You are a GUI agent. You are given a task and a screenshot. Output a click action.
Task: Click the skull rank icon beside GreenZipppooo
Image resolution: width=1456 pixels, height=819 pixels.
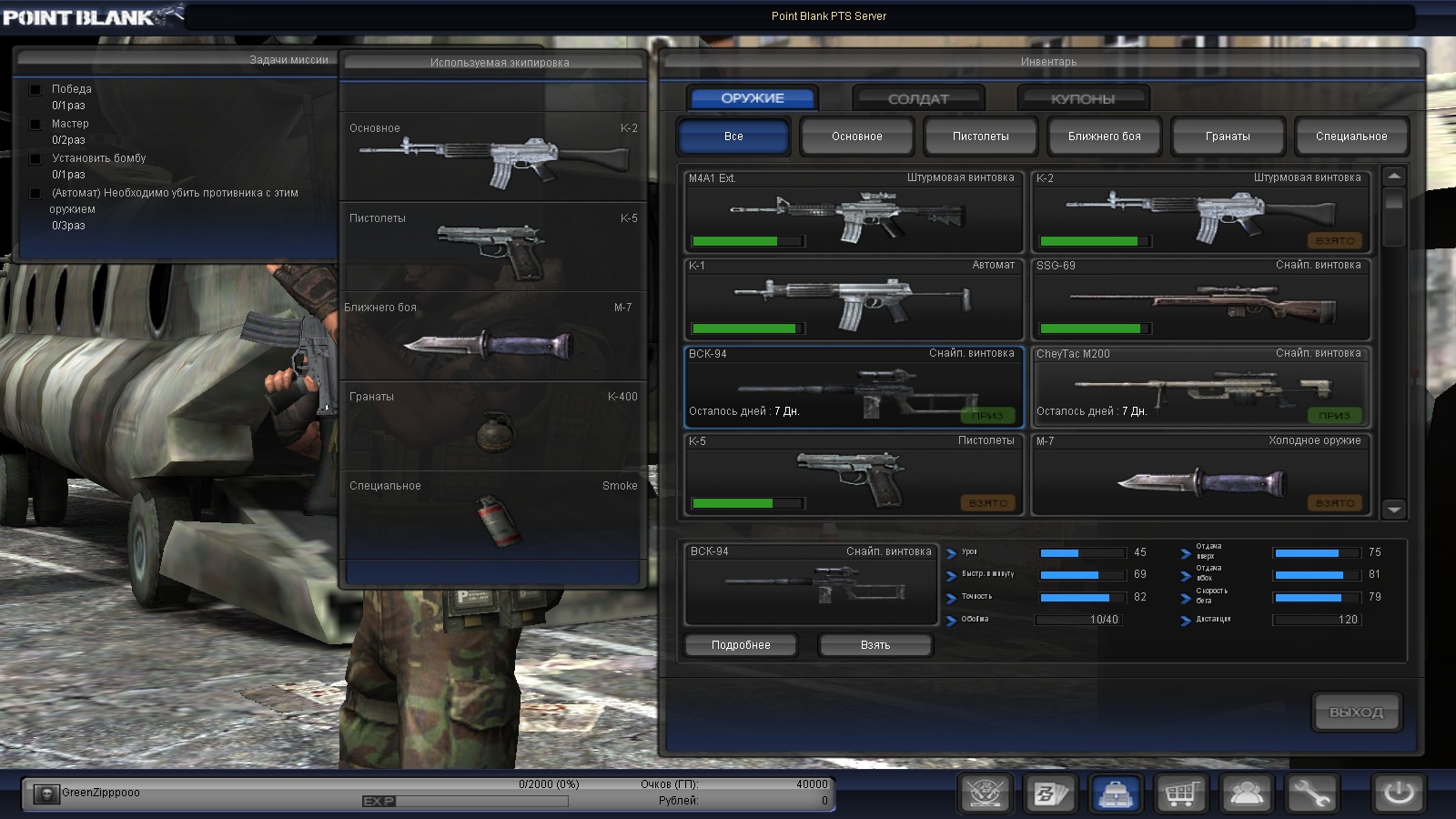pyautogui.click(x=46, y=794)
